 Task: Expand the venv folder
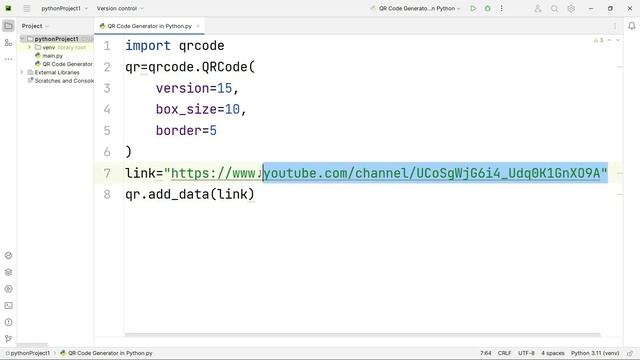point(29,47)
